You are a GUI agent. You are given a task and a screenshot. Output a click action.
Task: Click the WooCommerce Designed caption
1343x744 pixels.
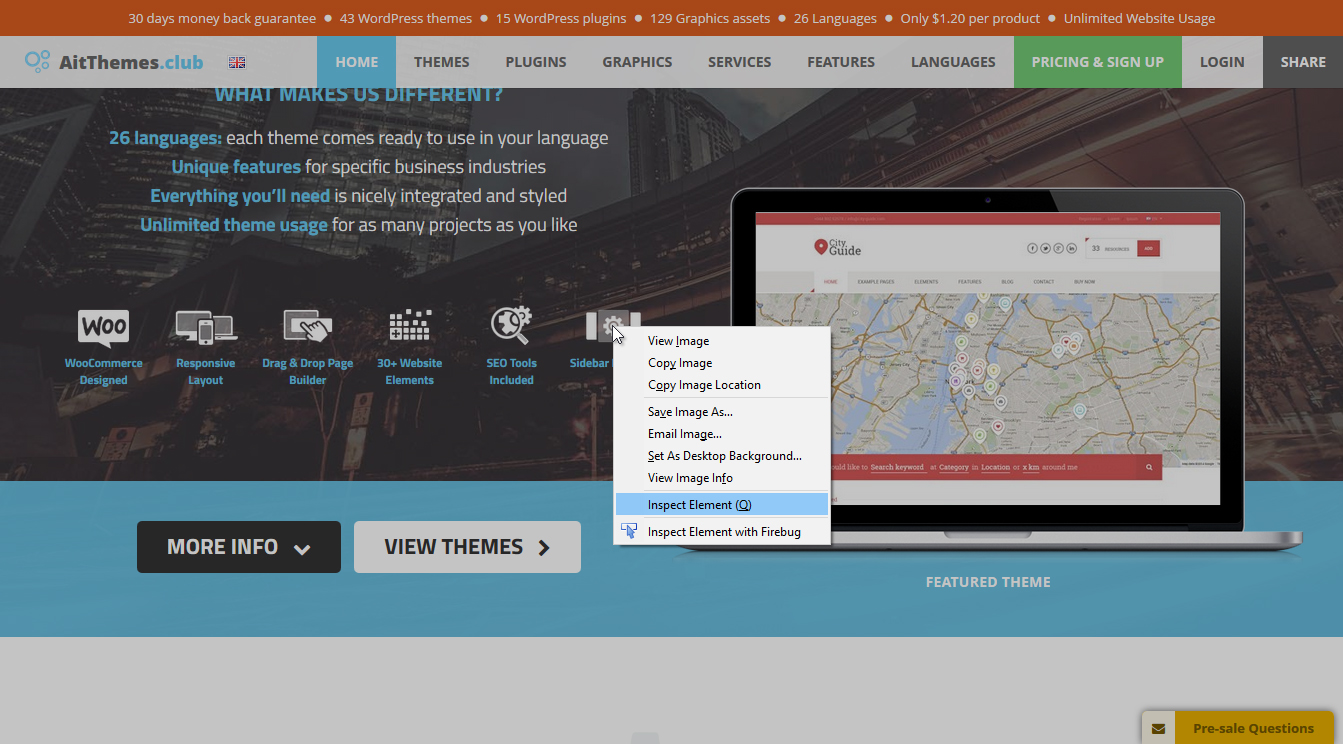104,371
